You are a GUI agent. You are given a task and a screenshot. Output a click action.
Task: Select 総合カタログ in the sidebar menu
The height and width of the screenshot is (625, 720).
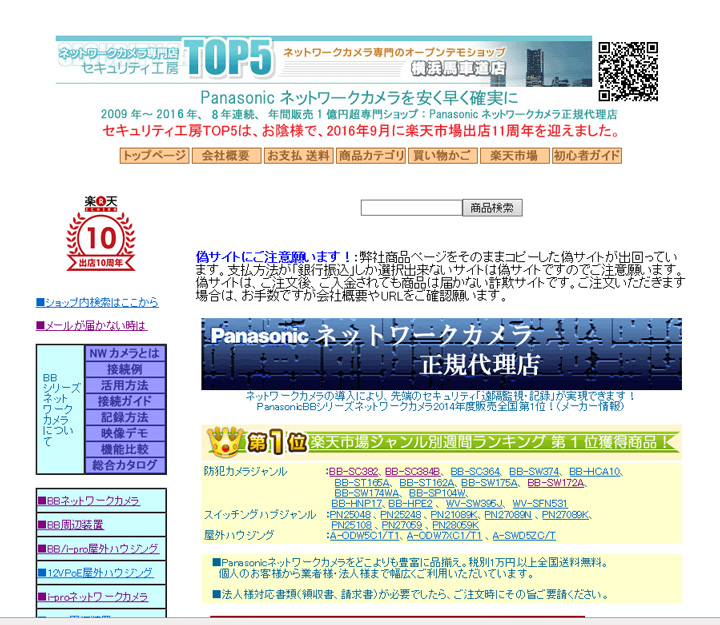(x=124, y=465)
